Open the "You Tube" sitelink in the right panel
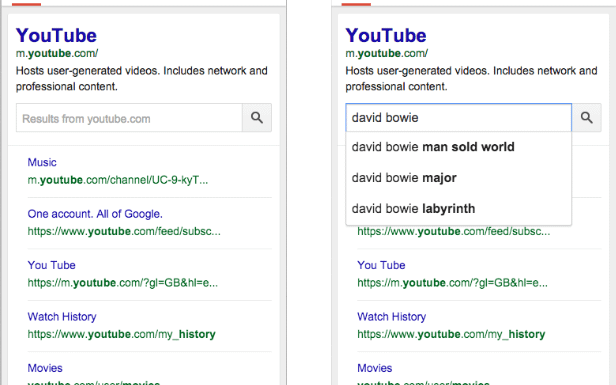The width and height of the screenshot is (616, 385). [381, 265]
